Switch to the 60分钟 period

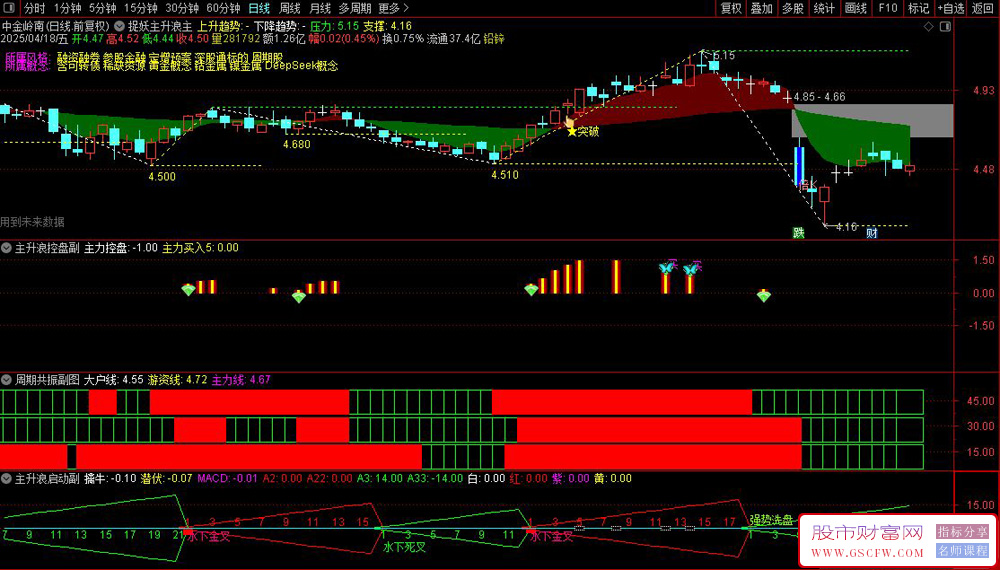(223, 8)
